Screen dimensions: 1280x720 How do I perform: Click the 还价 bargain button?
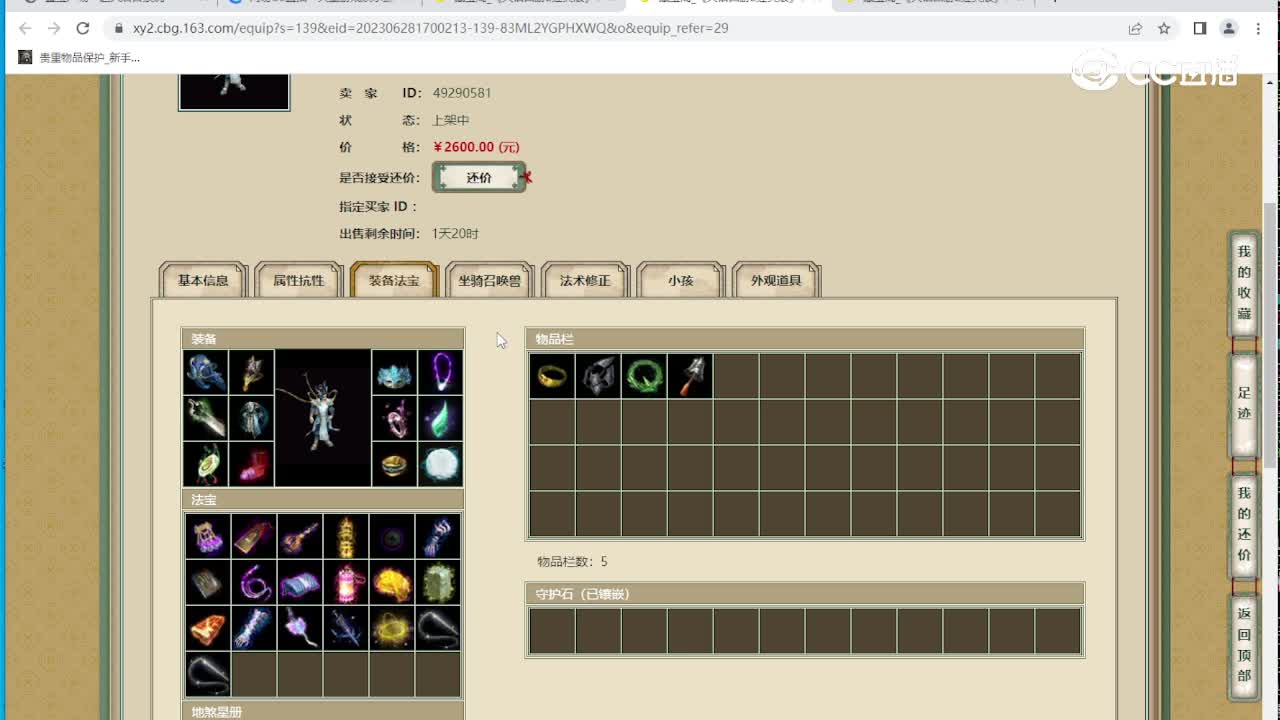[x=479, y=177]
